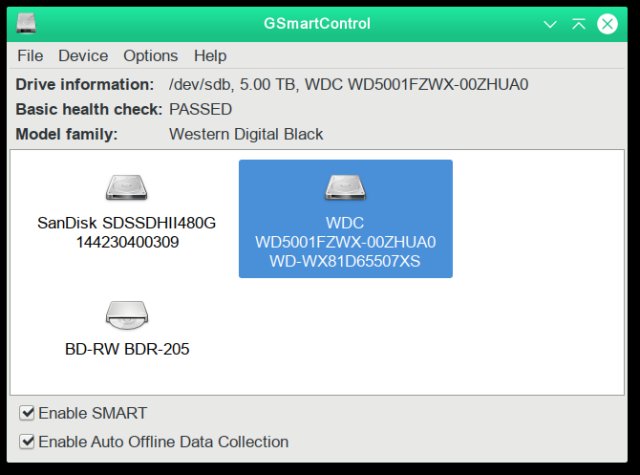The width and height of the screenshot is (640, 475).
Task: Open the Help menu
Action: point(210,55)
